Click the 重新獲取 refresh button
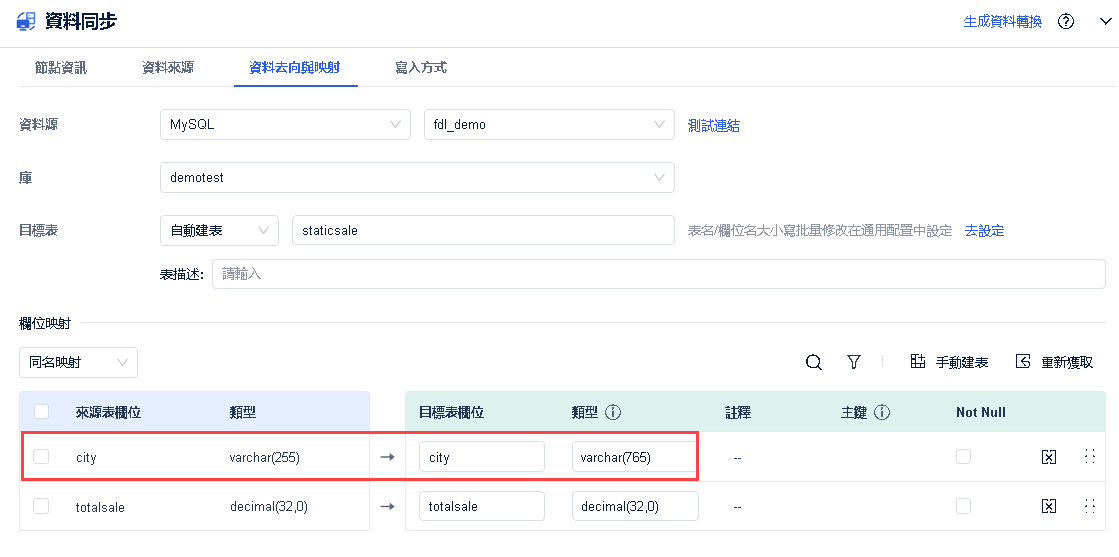The image size is (1119, 557). (1054, 362)
